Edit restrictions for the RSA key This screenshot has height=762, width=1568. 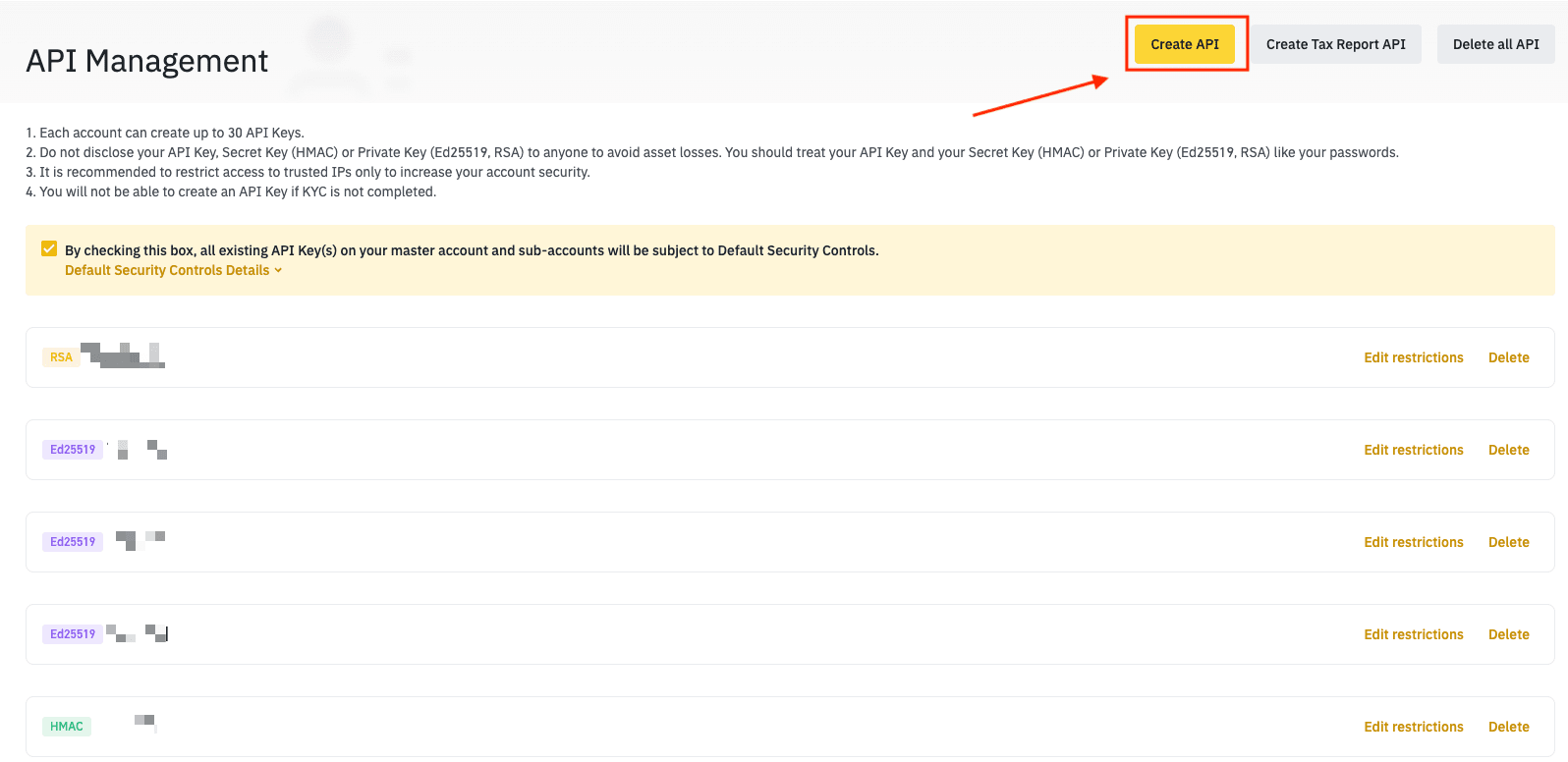pyautogui.click(x=1413, y=357)
